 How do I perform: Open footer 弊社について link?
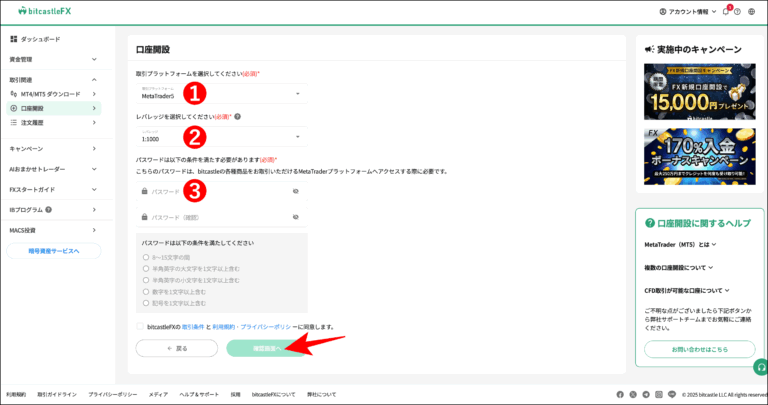pos(321,394)
